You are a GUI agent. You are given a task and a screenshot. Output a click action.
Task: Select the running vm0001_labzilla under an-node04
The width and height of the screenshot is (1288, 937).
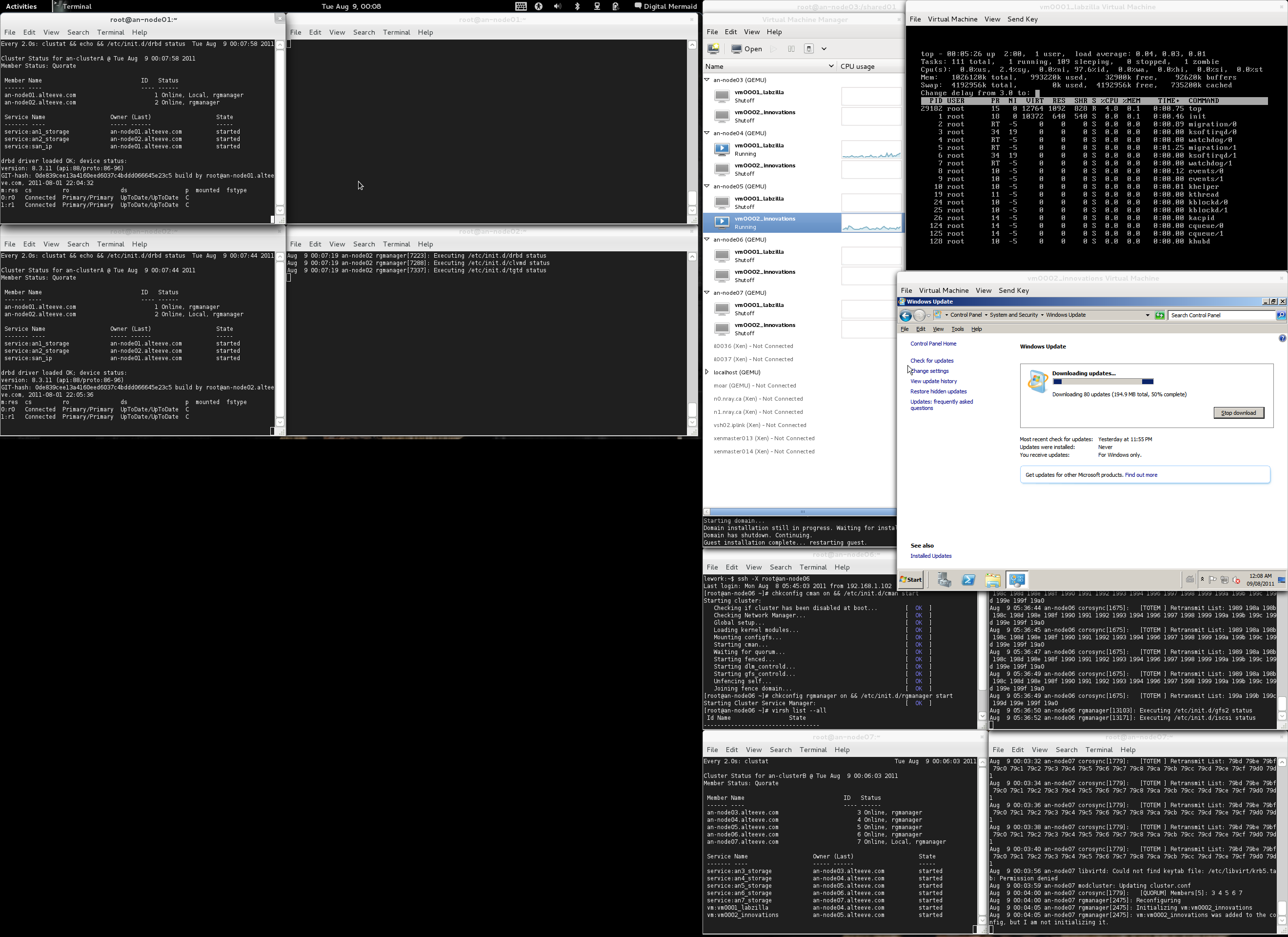pyautogui.click(x=804, y=149)
